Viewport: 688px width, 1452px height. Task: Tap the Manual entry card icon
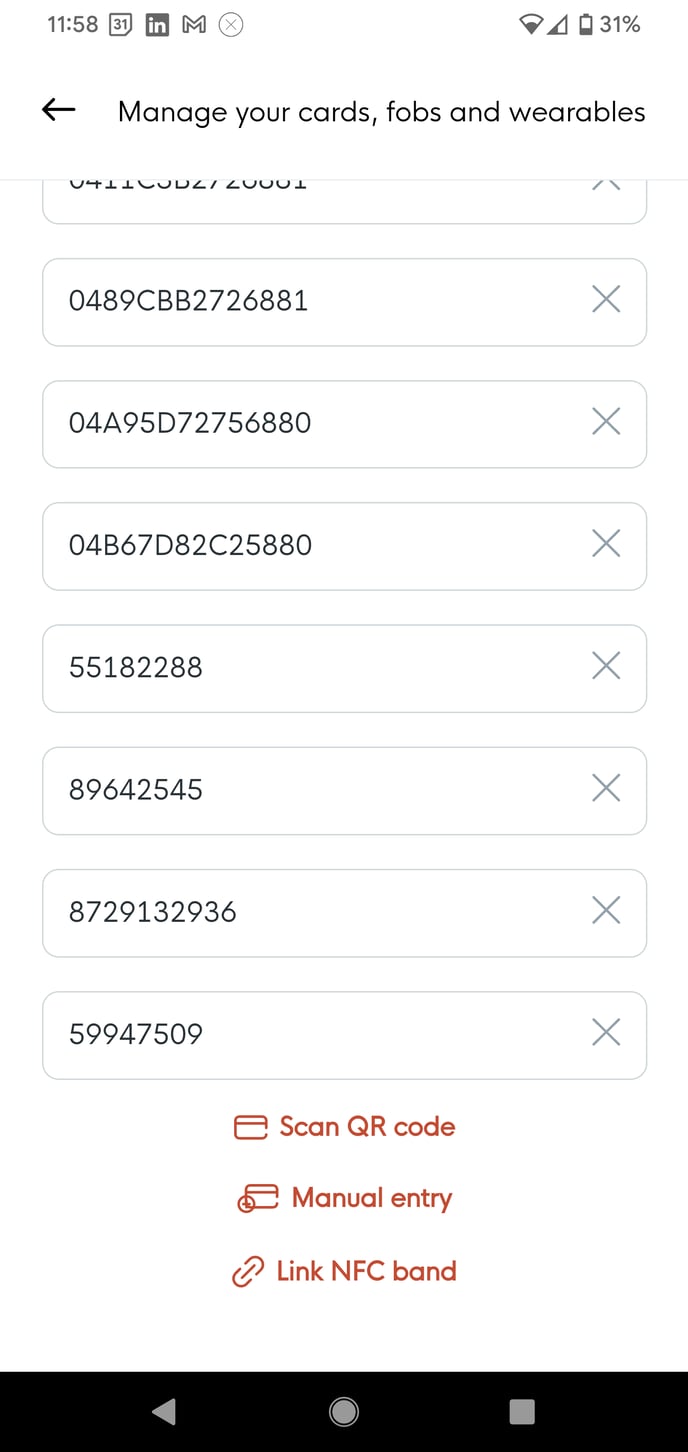(x=257, y=1198)
